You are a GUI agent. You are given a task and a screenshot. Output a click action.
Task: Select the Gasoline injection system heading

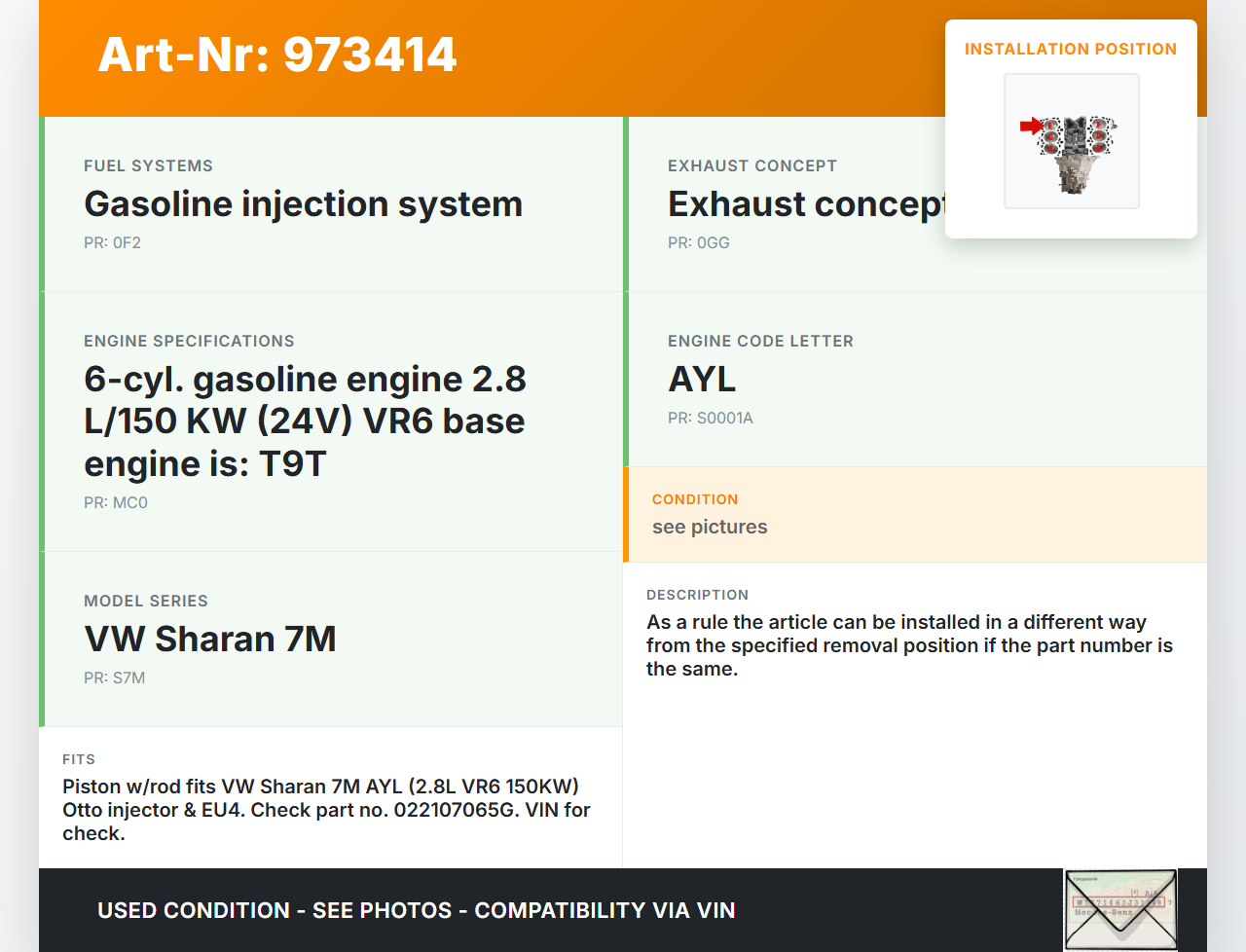(303, 204)
